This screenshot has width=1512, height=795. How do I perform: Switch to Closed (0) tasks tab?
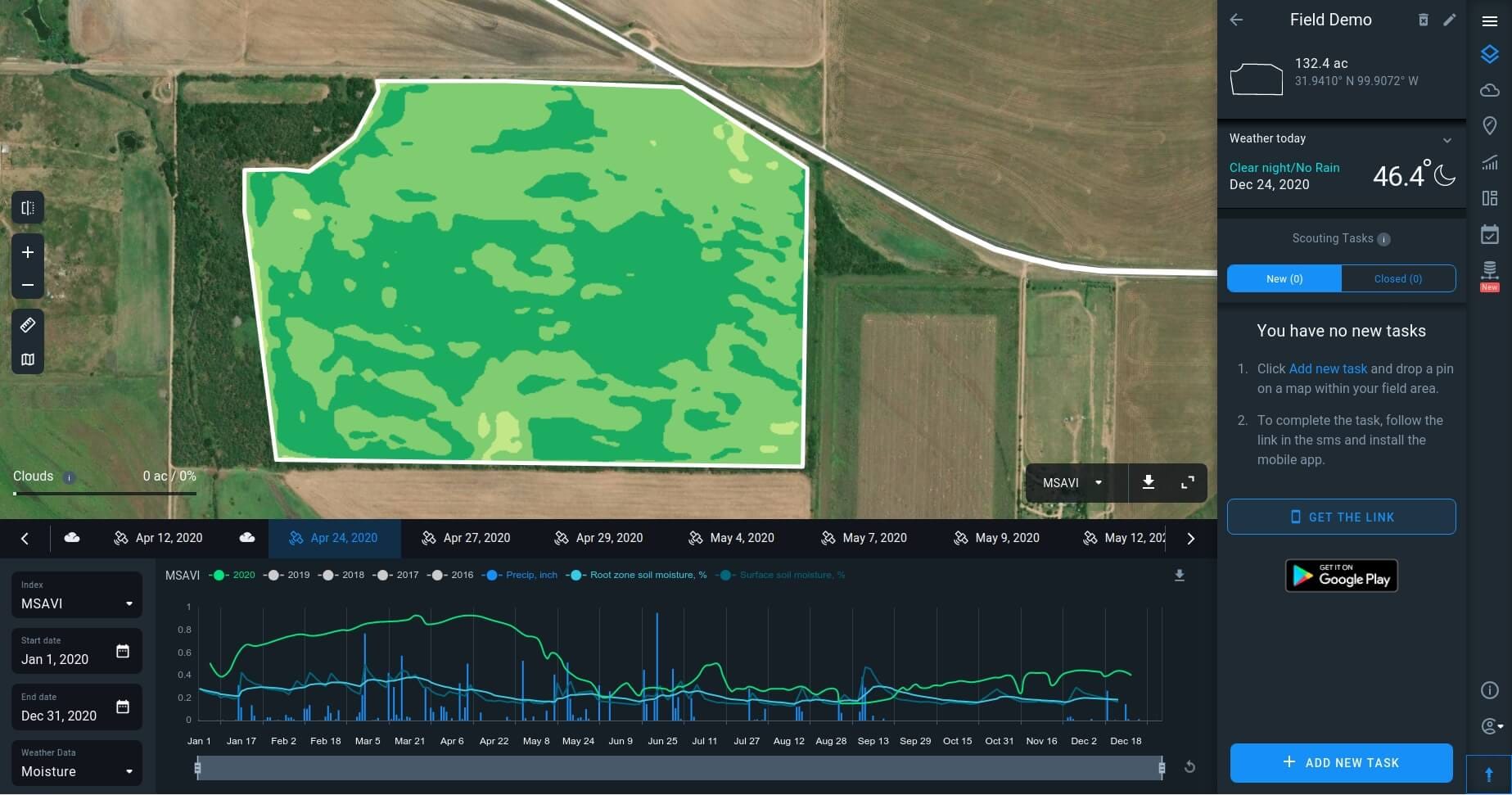click(1398, 278)
